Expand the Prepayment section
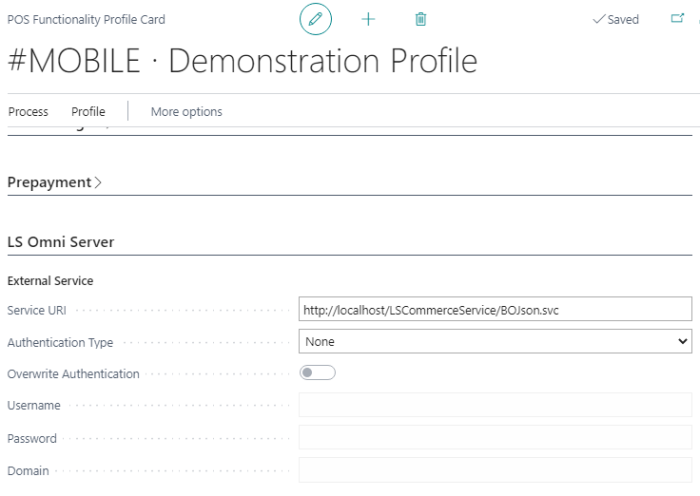This screenshot has height=496, width=700. (55, 182)
